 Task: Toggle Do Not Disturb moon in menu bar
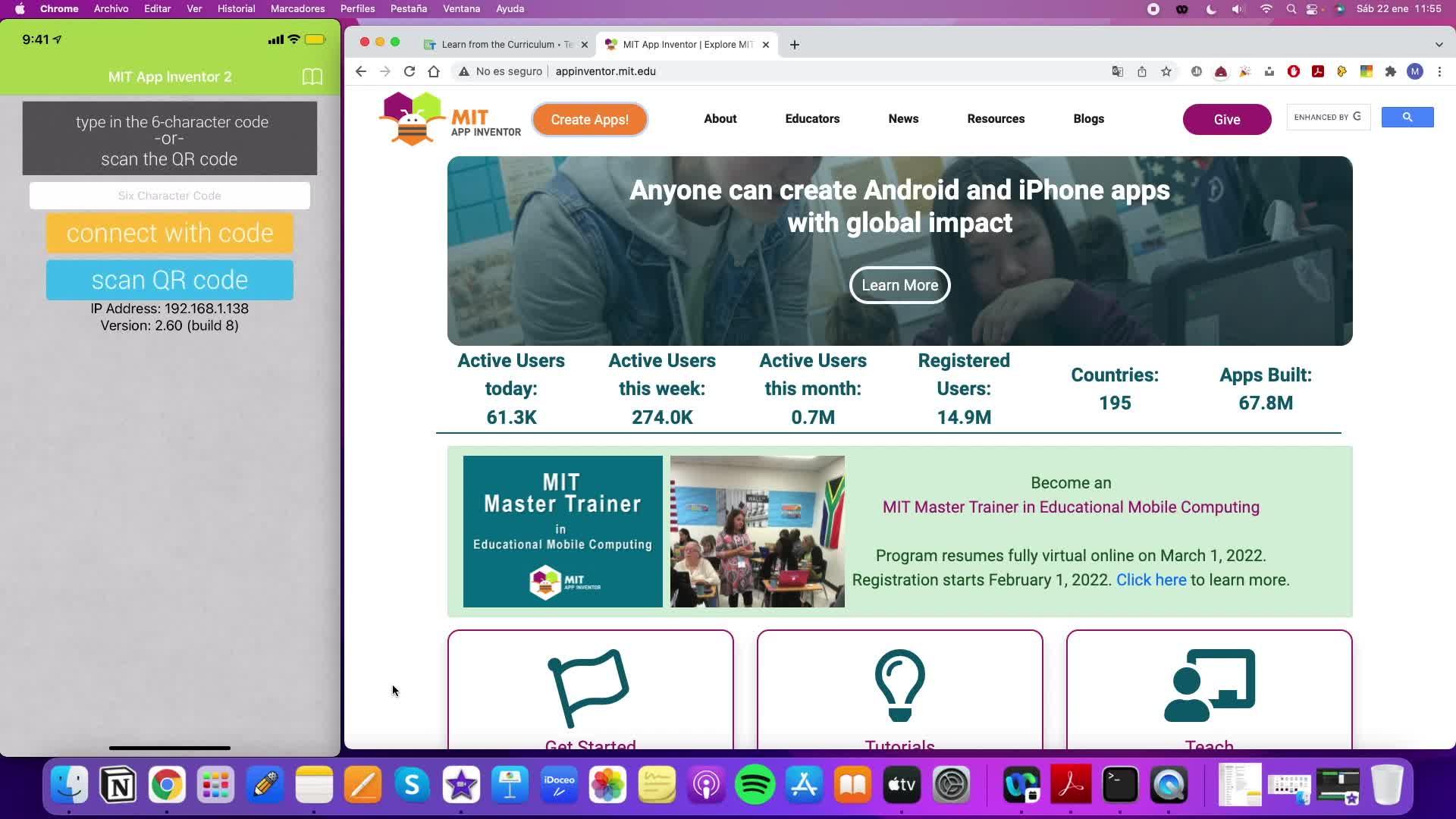point(1211,9)
